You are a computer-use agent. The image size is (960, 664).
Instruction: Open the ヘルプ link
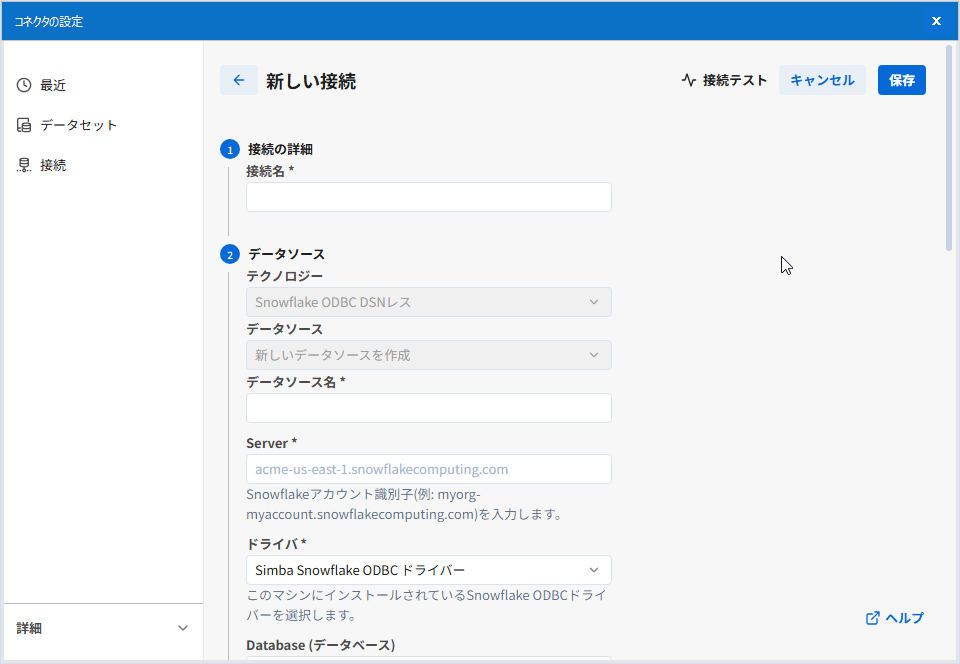point(894,618)
